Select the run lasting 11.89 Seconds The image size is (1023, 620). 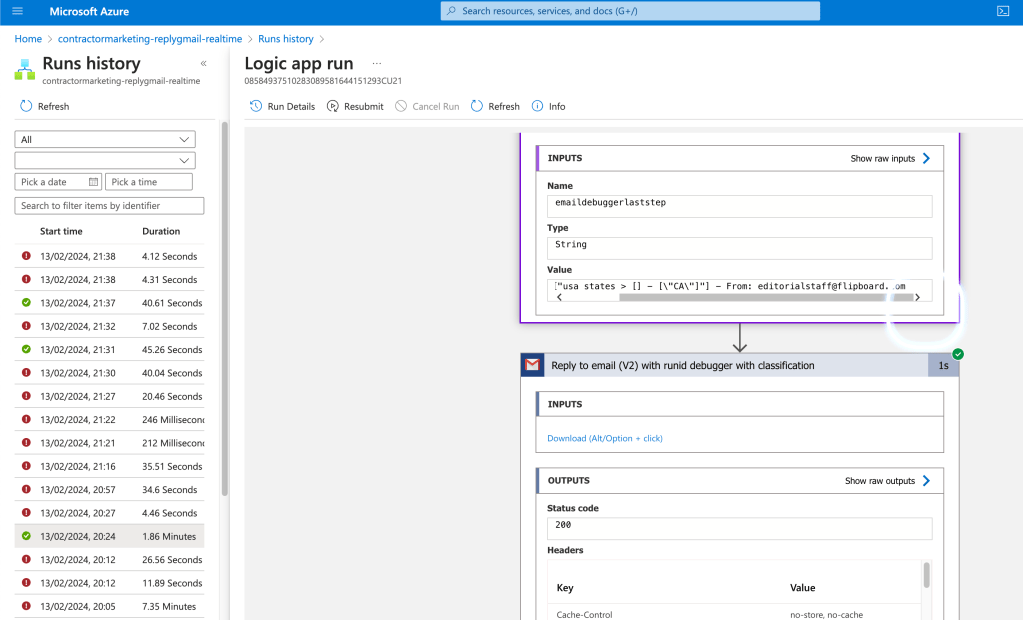(109, 583)
